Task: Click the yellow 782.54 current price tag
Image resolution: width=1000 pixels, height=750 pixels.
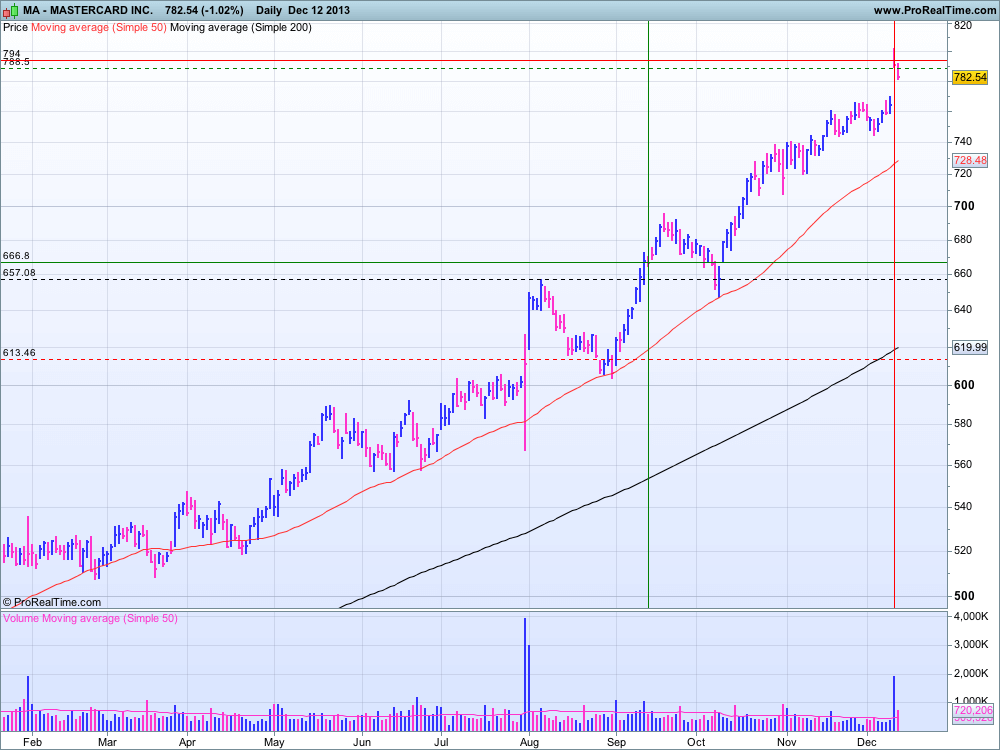Action: [x=970, y=77]
